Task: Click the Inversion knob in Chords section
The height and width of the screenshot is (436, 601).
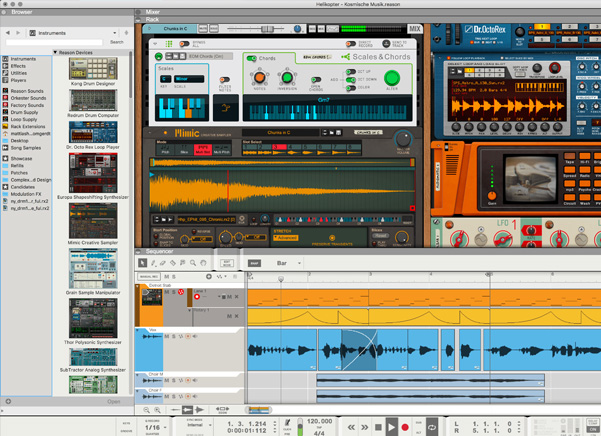Action: (x=287, y=77)
